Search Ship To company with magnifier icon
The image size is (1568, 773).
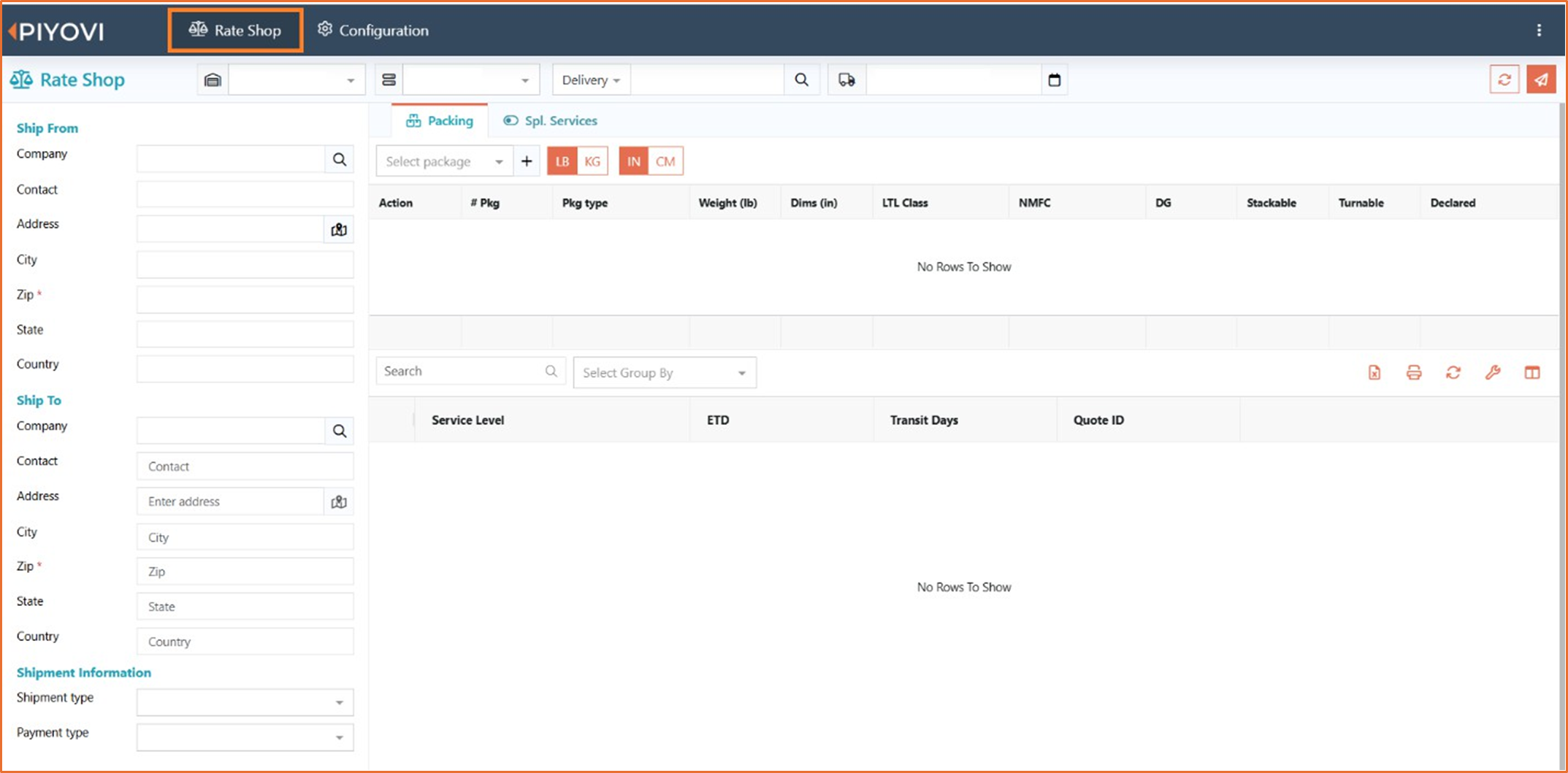pyautogui.click(x=340, y=431)
